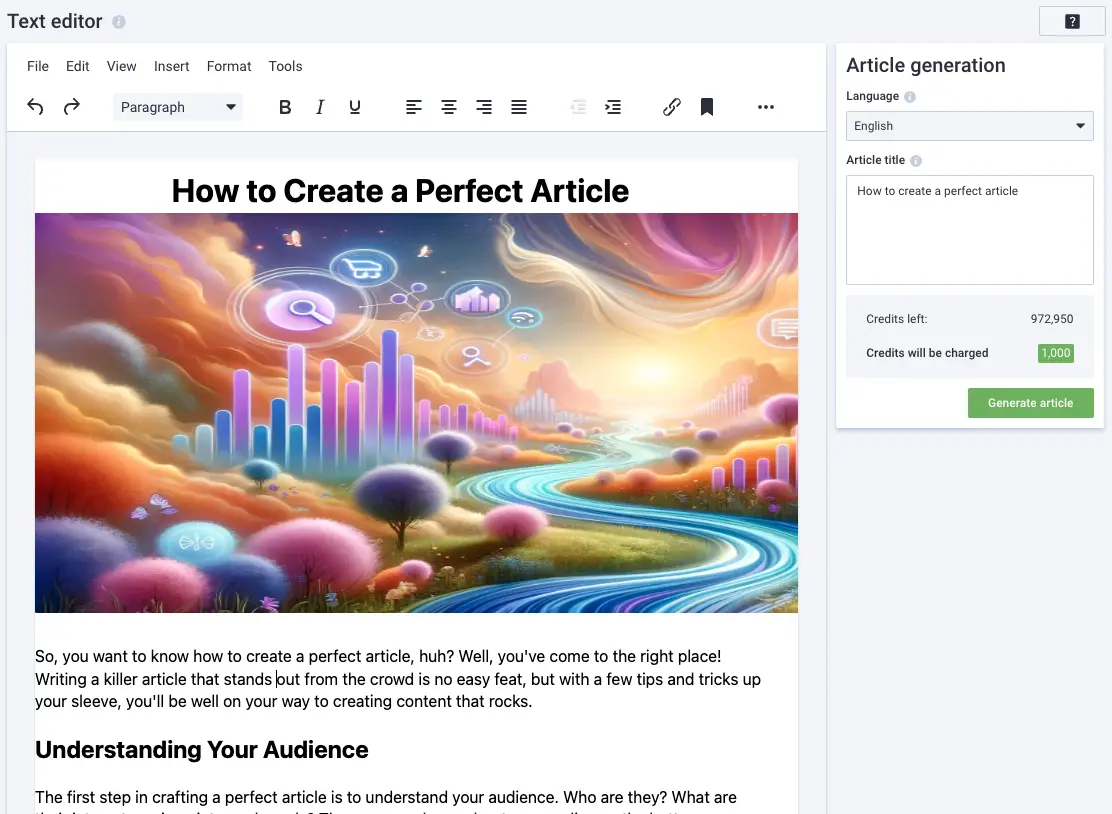Click inside the Article title text field
1112x814 pixels.
(968, 230)
